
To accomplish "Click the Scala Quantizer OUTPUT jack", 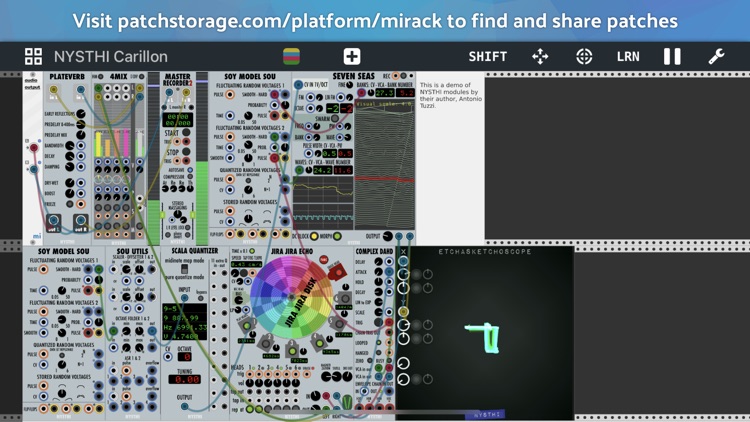I will (184, 407).
